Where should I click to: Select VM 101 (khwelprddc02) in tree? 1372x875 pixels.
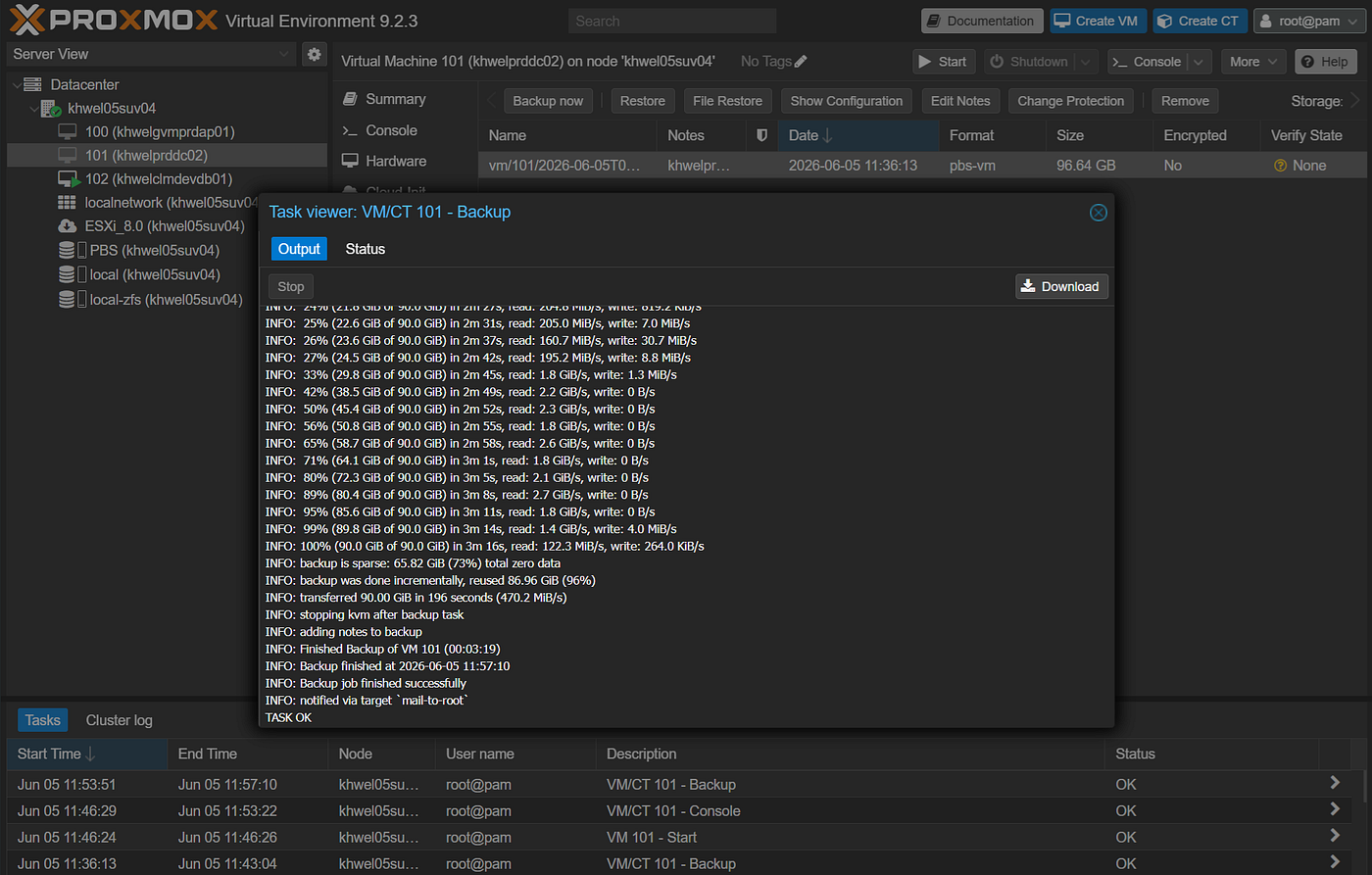click(x=167, y=155)
